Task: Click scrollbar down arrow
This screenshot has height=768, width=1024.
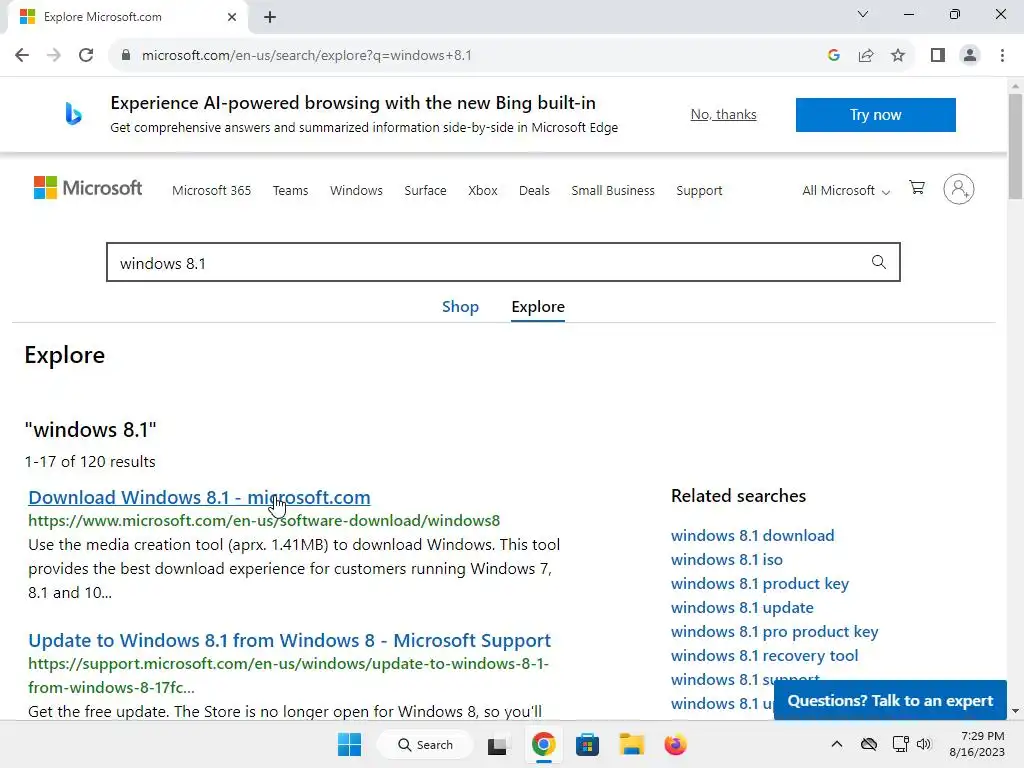Action: point(1015,711)
